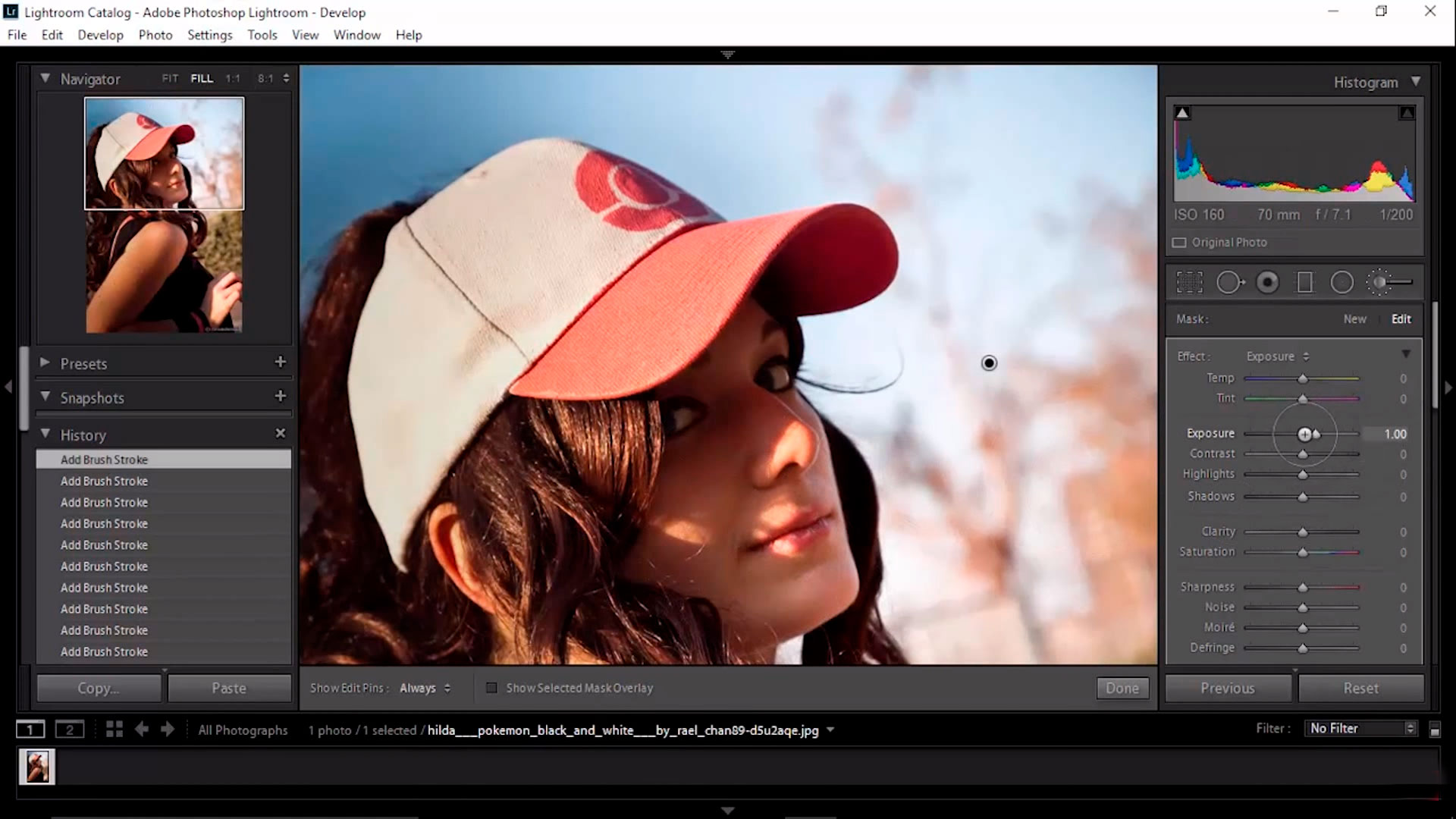
Task: Open the View menu
Action: tap(305, 34)
